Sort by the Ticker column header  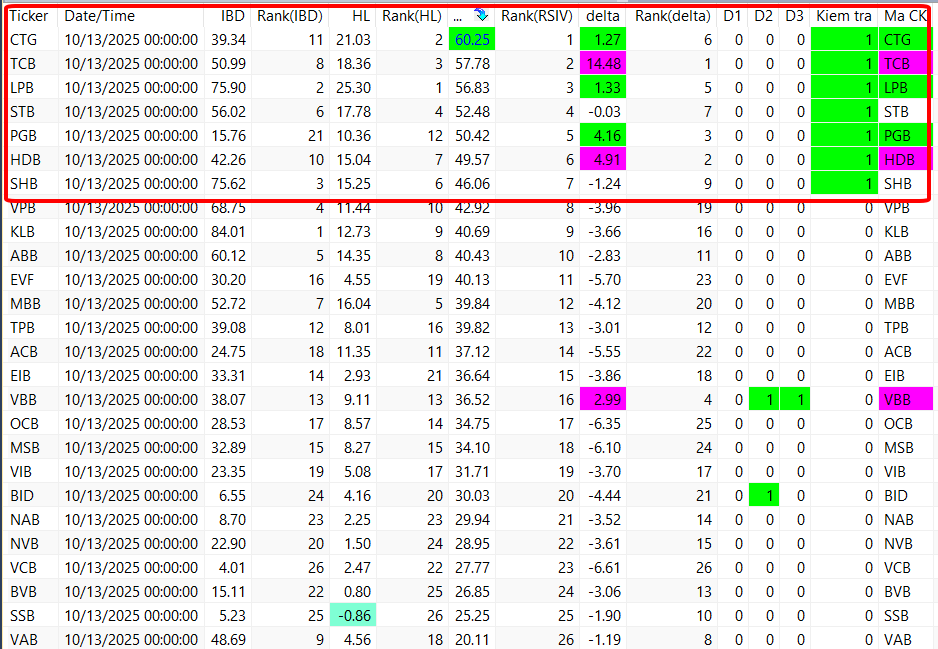coord(29,16)
